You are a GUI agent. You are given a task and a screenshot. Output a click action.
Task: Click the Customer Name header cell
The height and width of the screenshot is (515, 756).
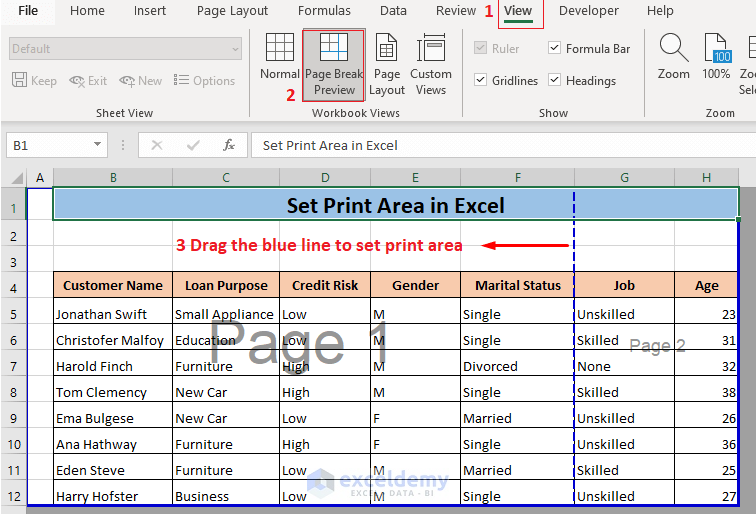click(x=113, y=285)
